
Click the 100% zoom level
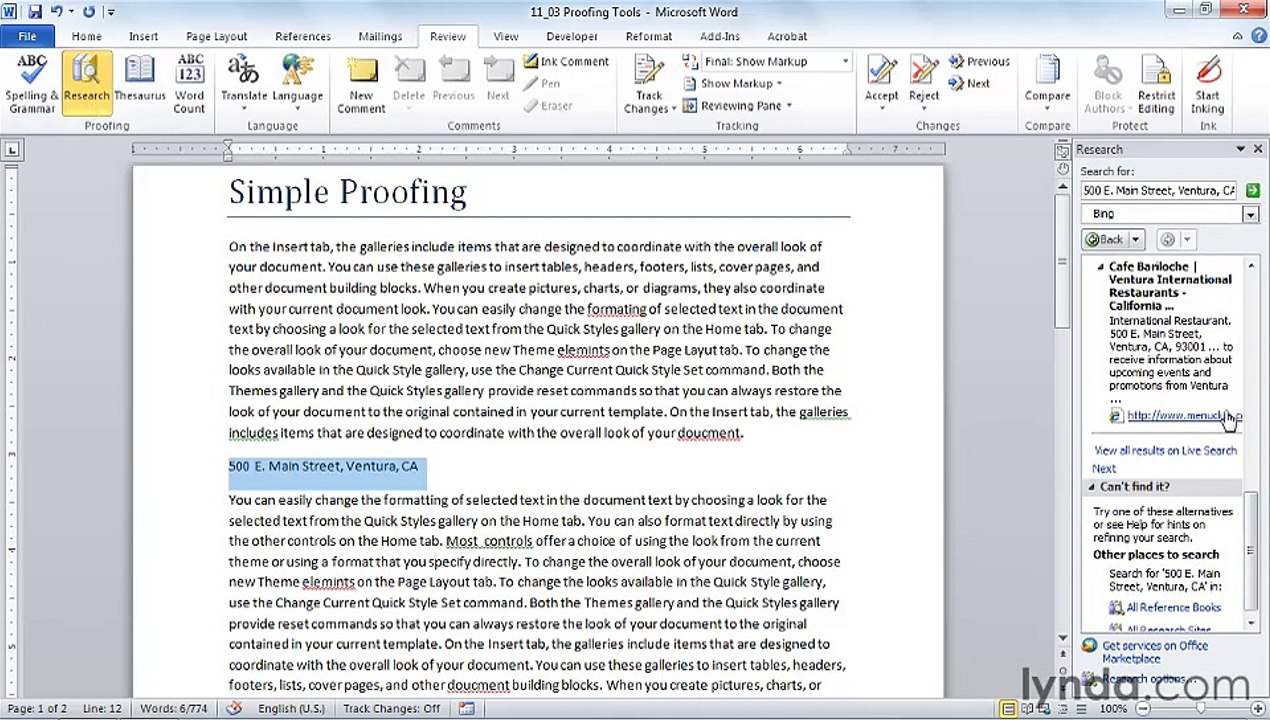tap(1113, 709)
